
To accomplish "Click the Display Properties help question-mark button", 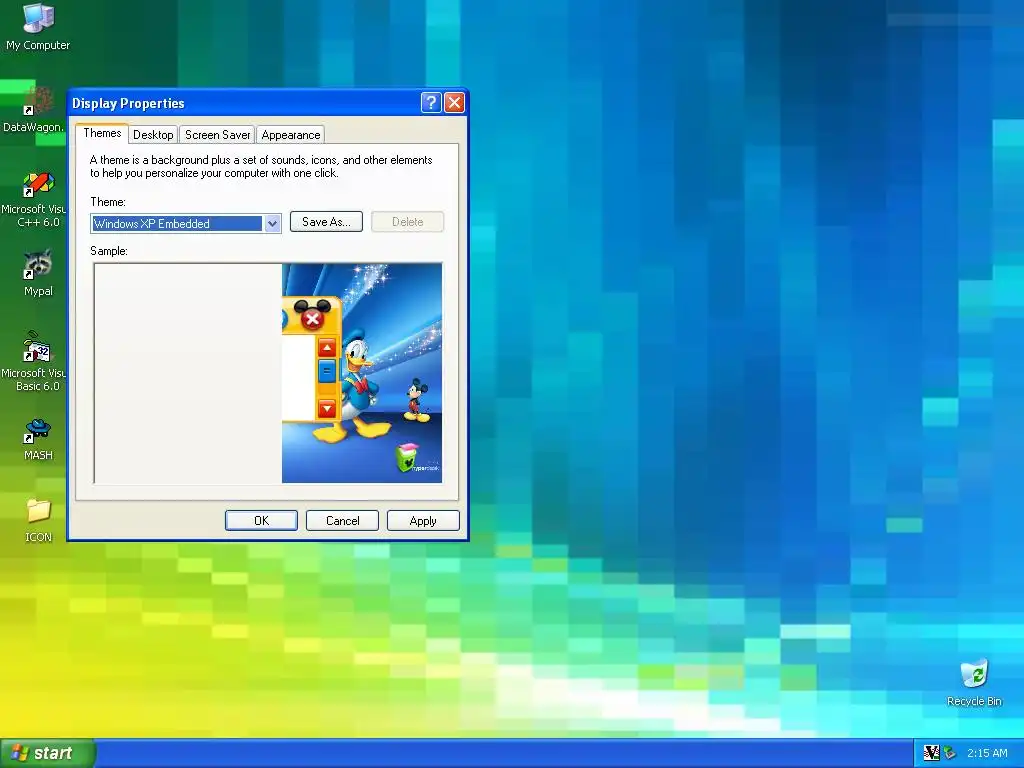I will 431,103.
